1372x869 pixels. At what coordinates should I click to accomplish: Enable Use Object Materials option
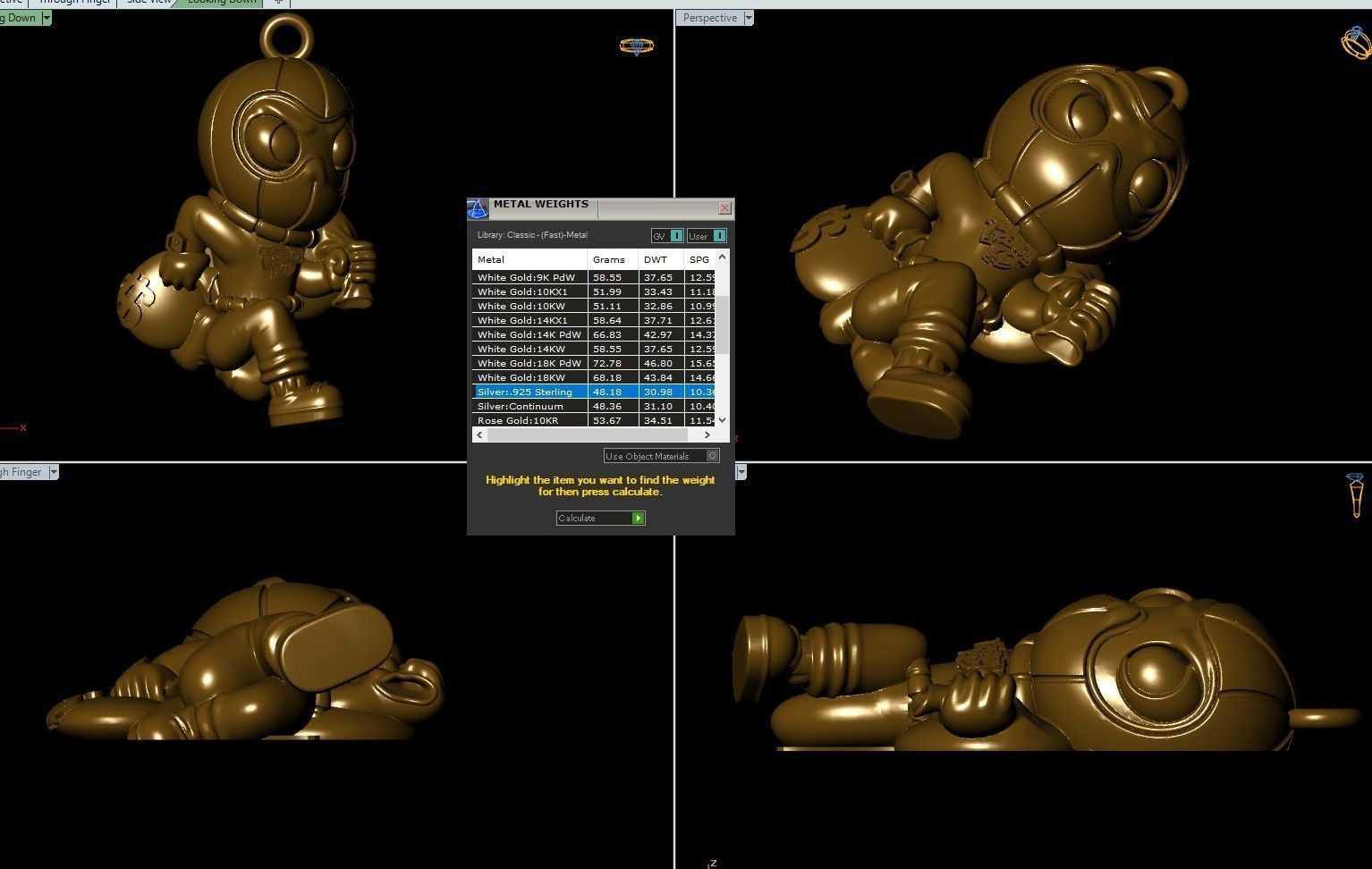click(x=661, y=456)
